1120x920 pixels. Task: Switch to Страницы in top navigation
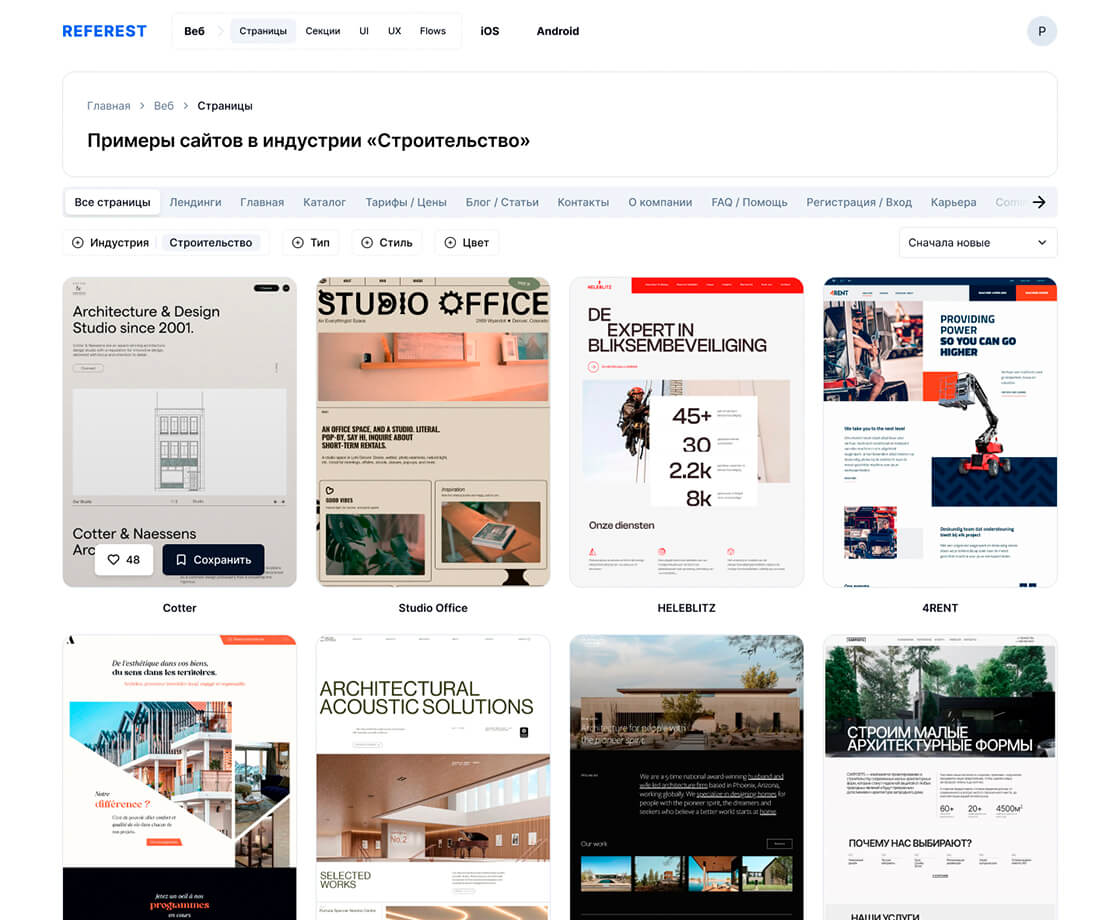(263, 31)
